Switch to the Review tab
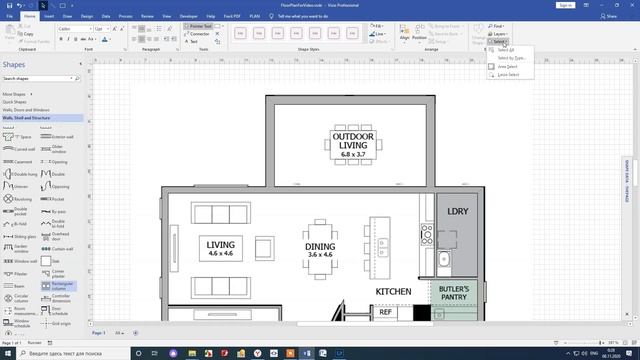Viewport: 640px width, 360px height. click(x=147, y=16)
